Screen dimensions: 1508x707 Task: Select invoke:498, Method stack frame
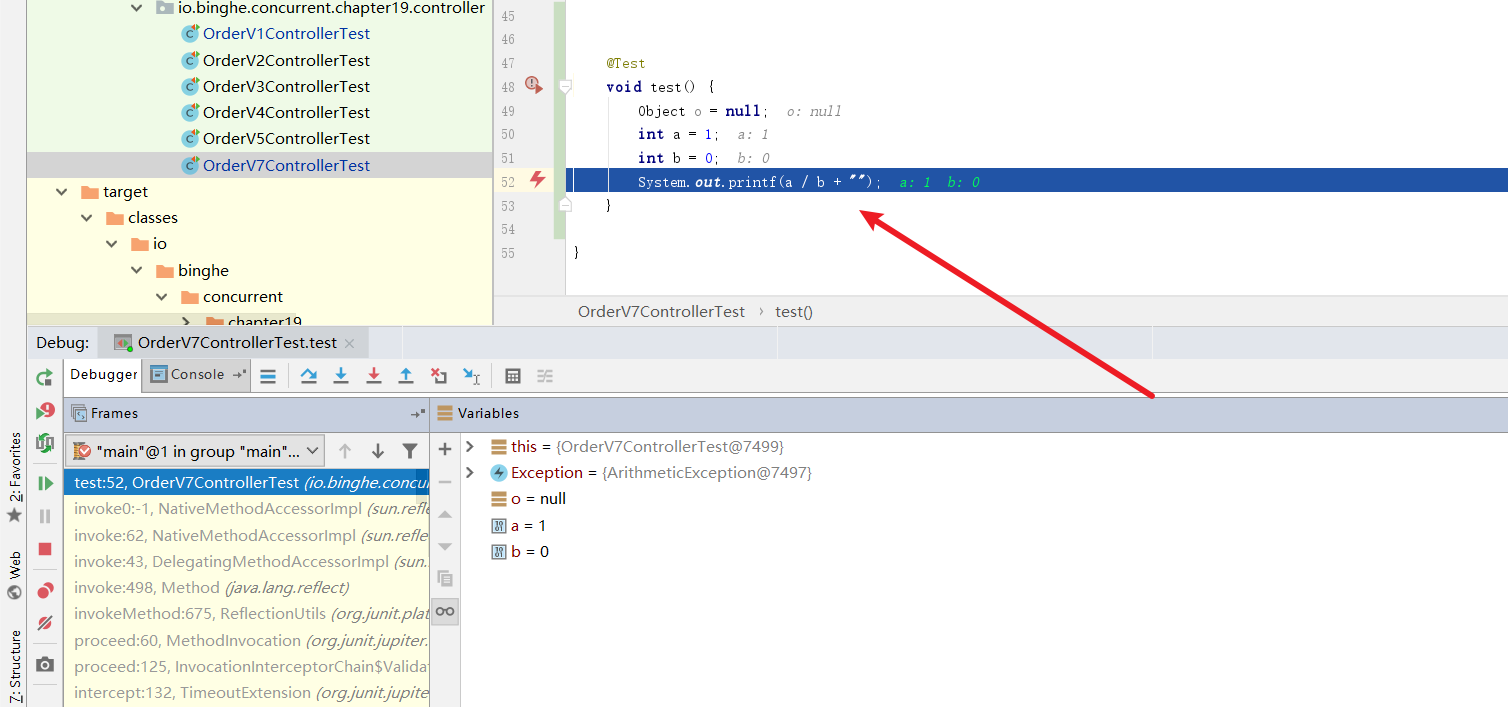point(211,588)
